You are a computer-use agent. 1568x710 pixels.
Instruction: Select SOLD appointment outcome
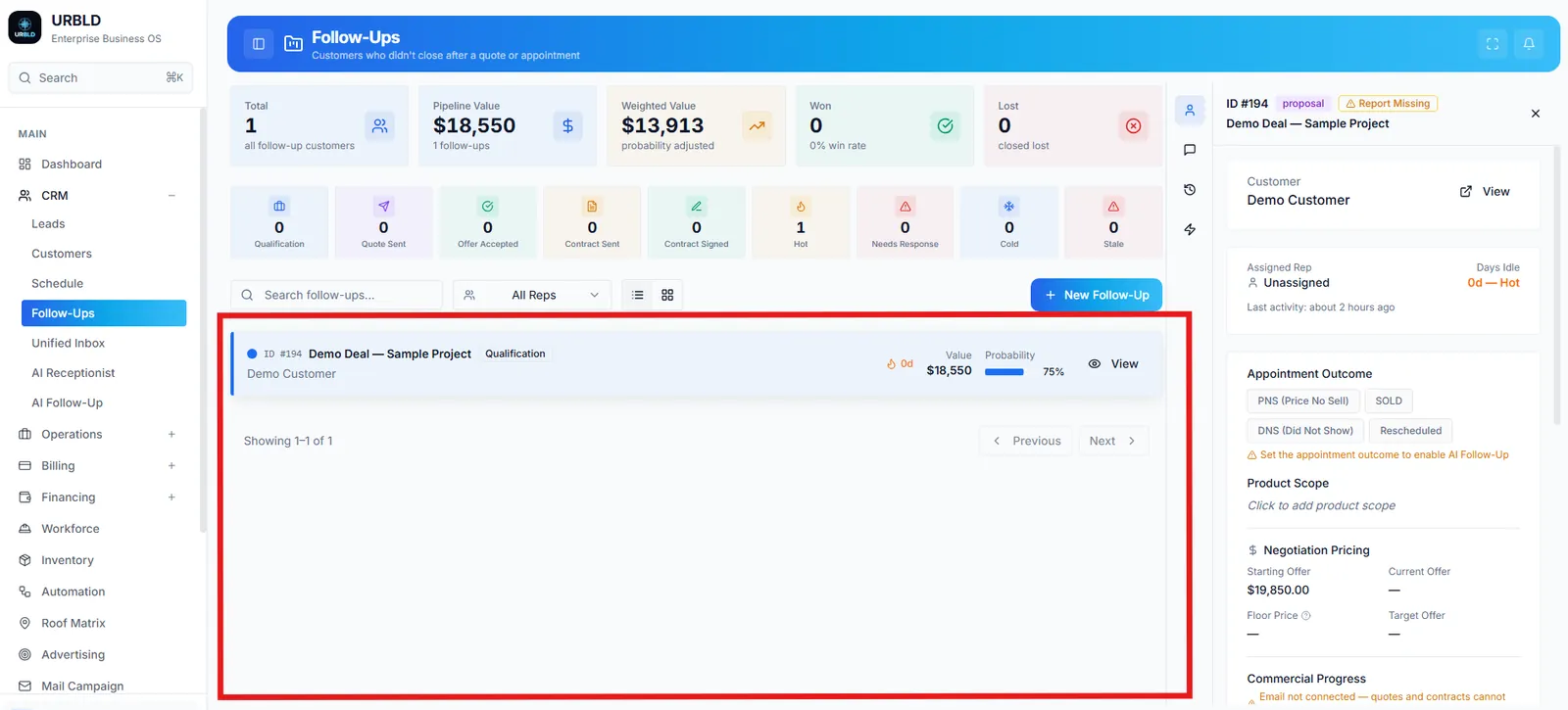coord(1389,401)
